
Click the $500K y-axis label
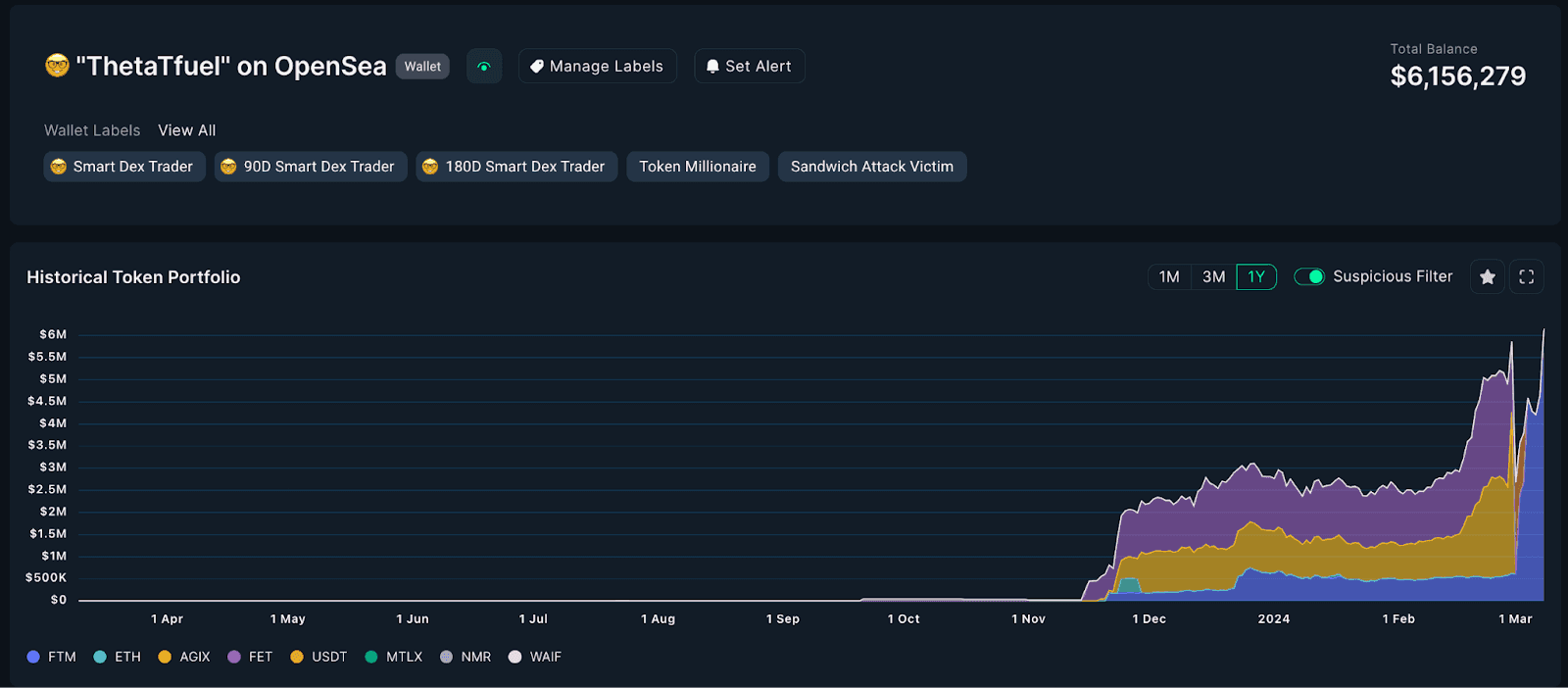pyautogui.click(x=46, y=578)
